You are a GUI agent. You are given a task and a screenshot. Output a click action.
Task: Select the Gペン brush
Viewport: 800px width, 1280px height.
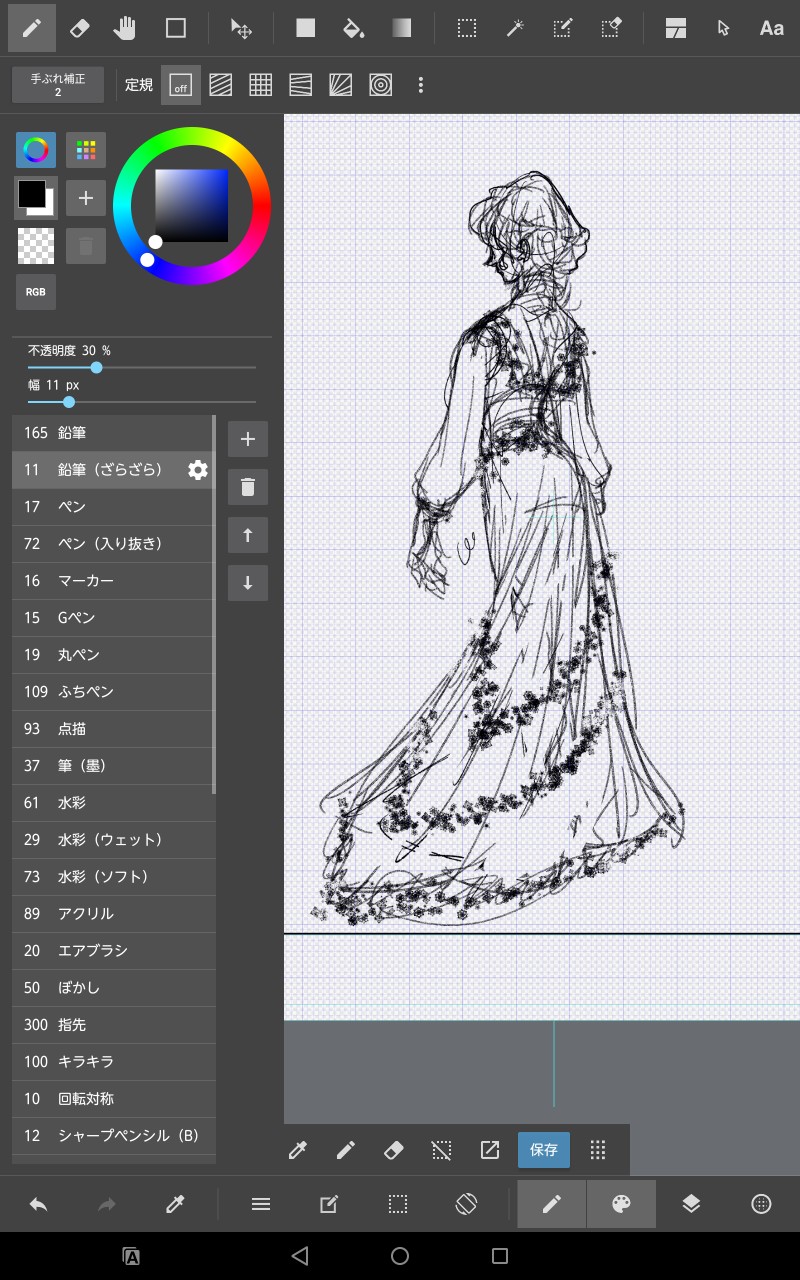tap(114, 618)
